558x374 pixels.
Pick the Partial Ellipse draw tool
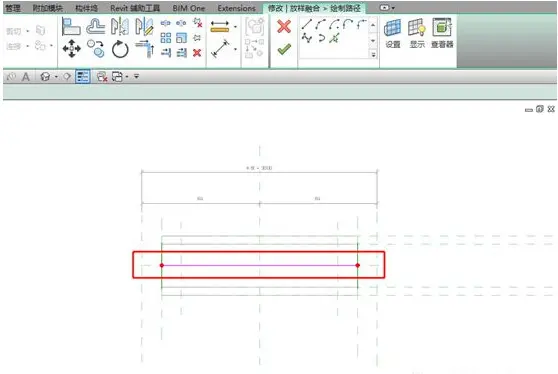(321, 38)
